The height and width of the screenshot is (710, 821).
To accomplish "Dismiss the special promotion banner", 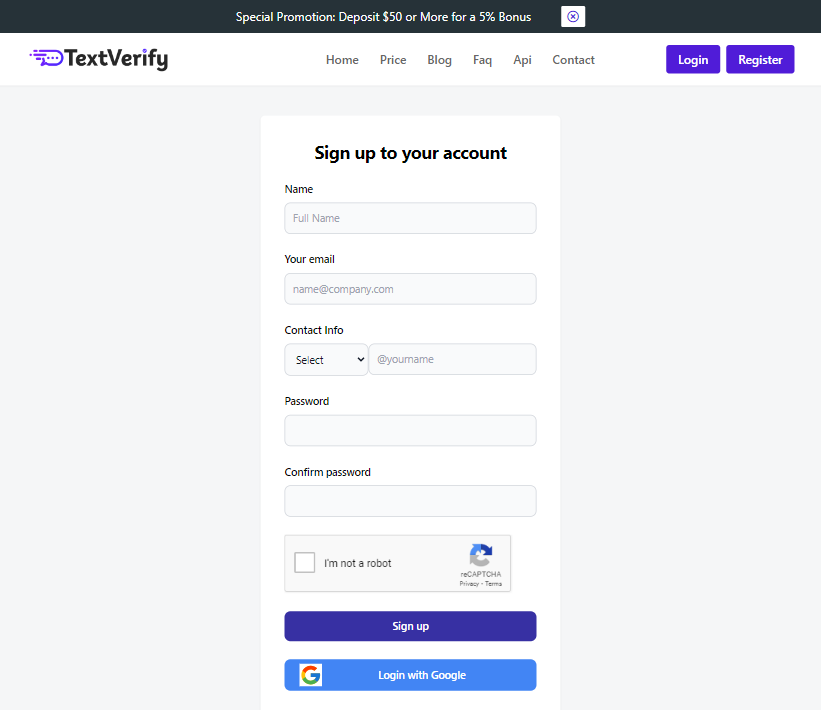I will tap(573, 17).
